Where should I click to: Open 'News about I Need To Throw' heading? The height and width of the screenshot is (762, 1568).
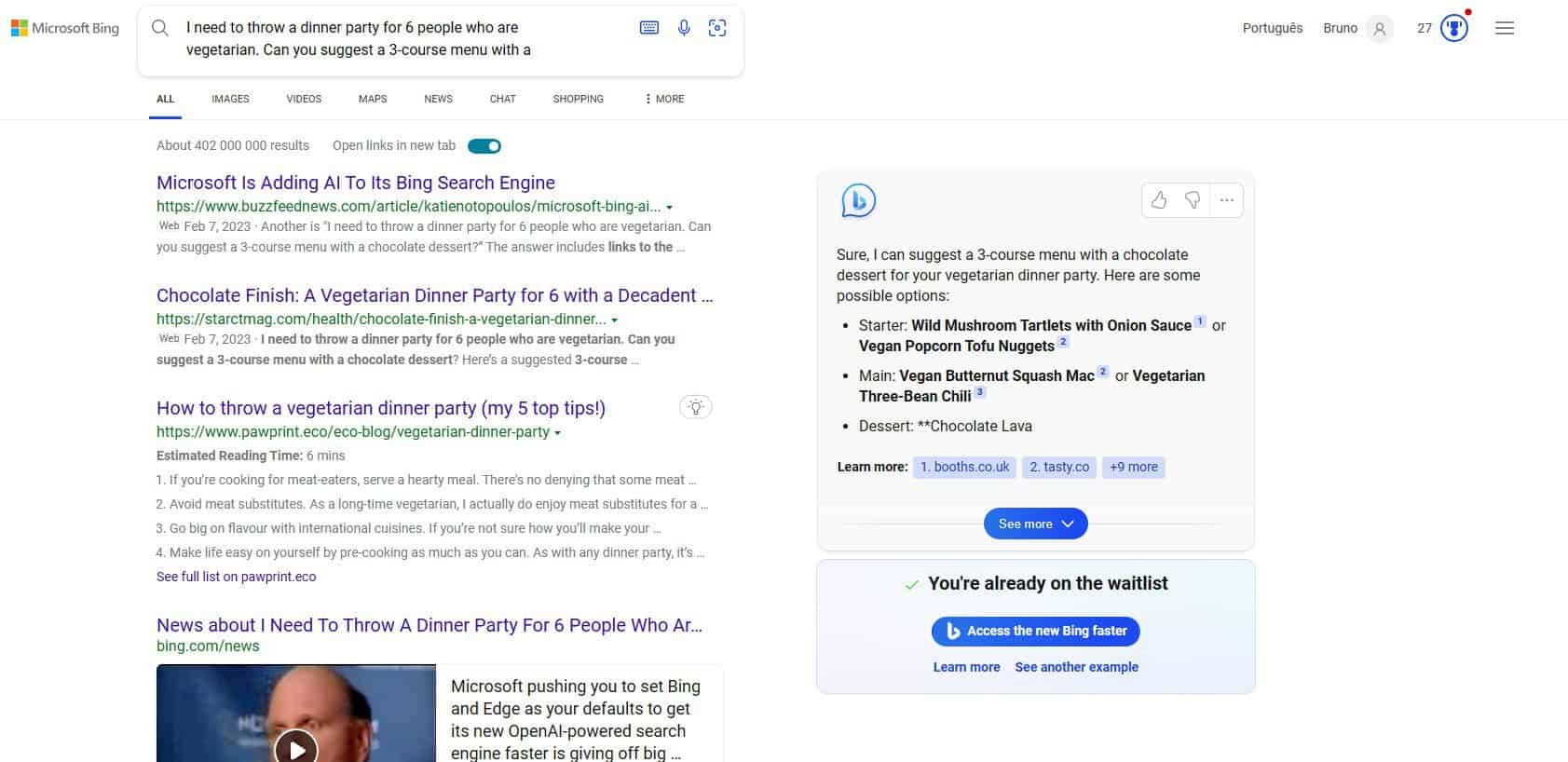pos(429,625)
